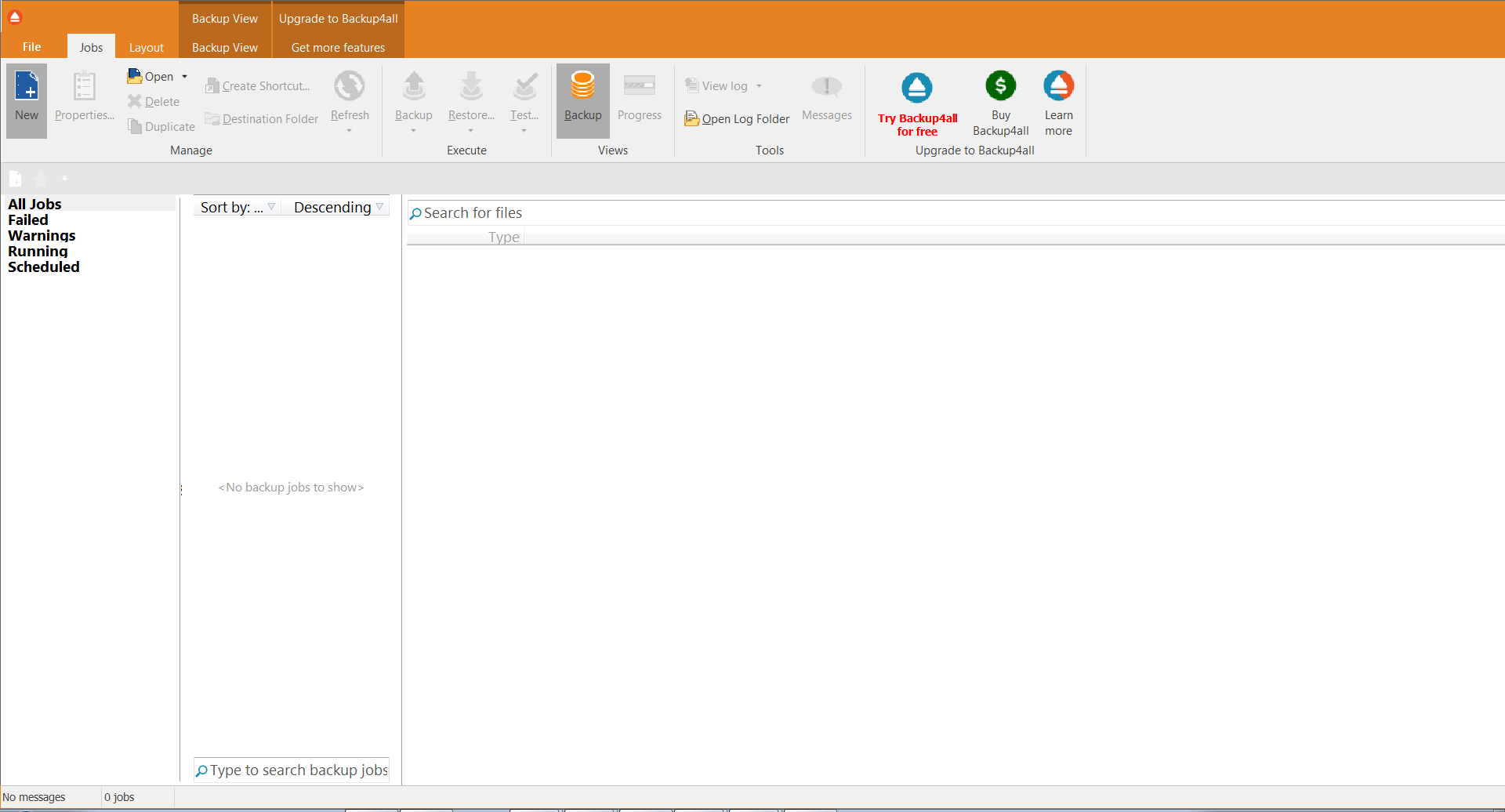Click Learn more about Backup4all
The height and width of the screenshot is (812, 1505).
(x=1059, y=103)
